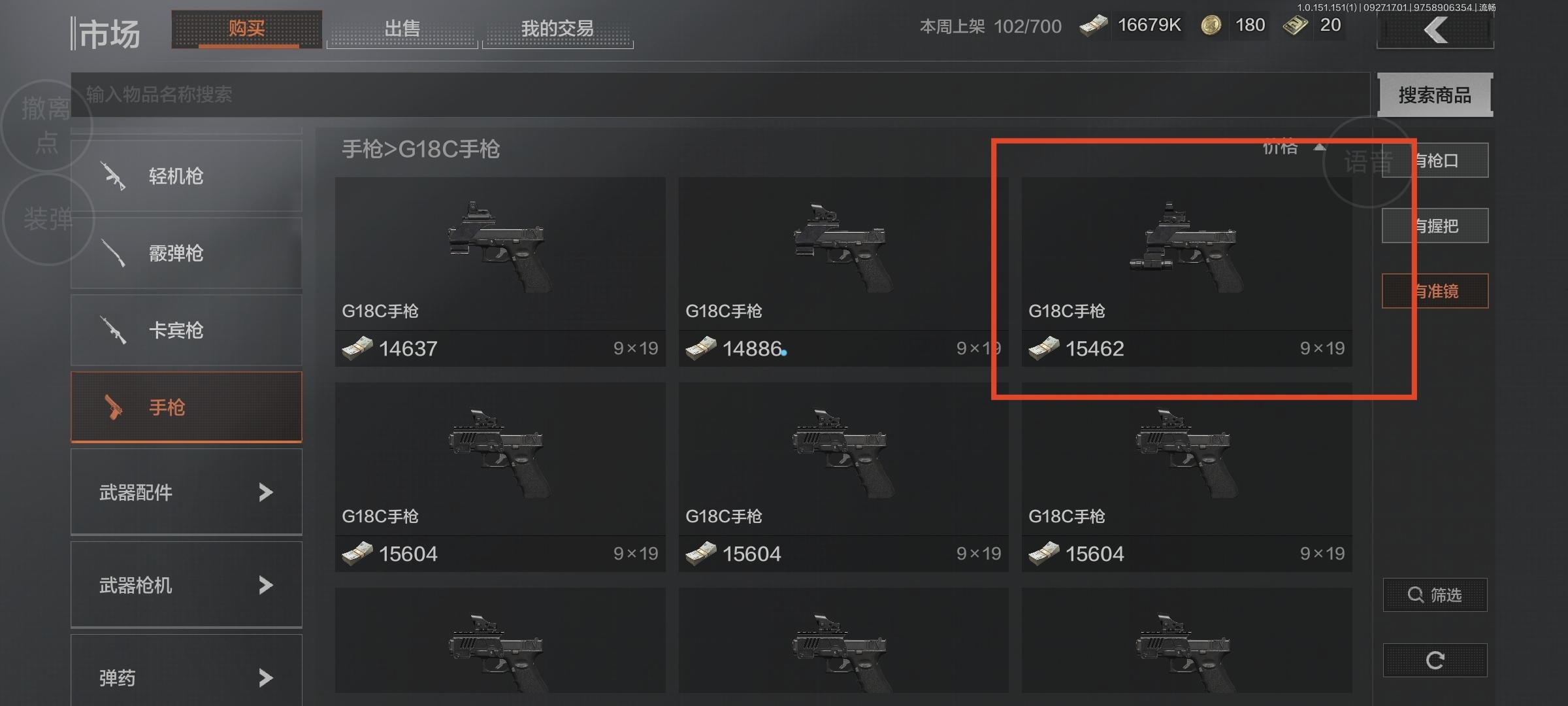The height and width of the screenshot is (706, 1568).
Task: Click the back arrow icon
Action: click(1435, 31)
